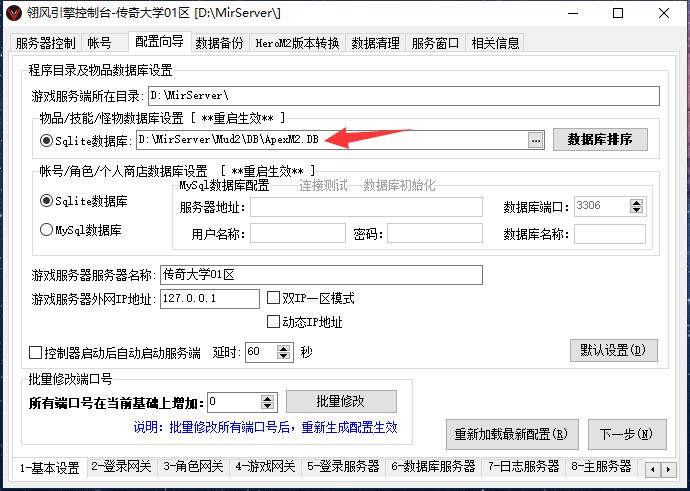
Task: Toggle 控制器启动后自动启动服务端 checkbox
Action: (x=35, y=352)
